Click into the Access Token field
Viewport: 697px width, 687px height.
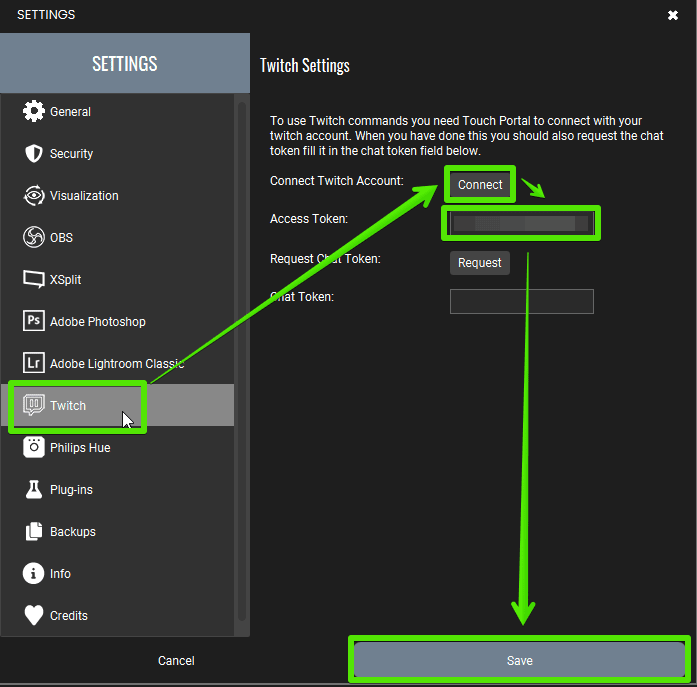[x=522, y=223]
